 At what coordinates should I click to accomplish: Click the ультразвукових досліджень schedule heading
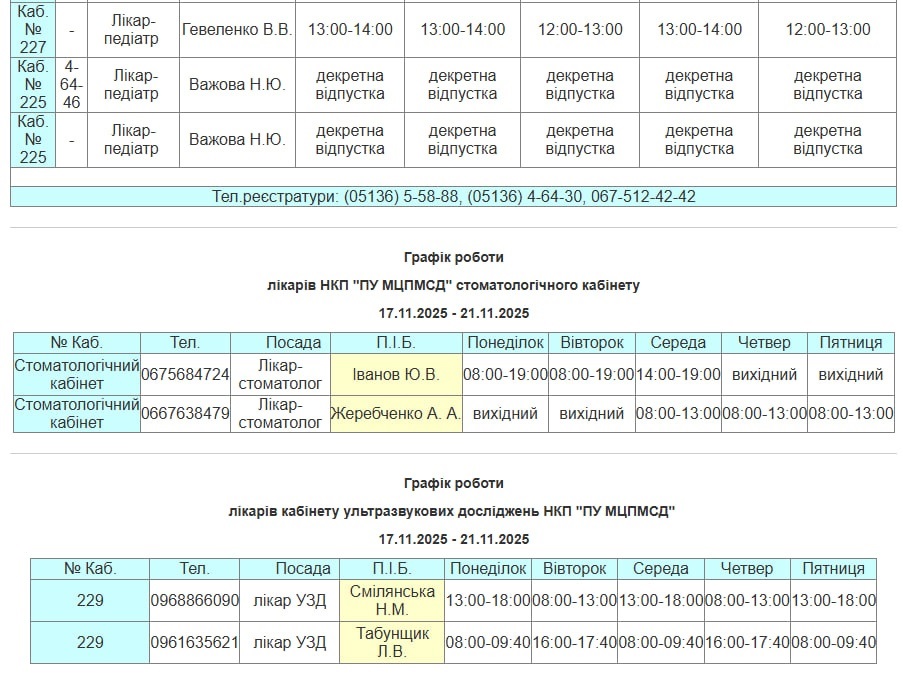[453, 511]
